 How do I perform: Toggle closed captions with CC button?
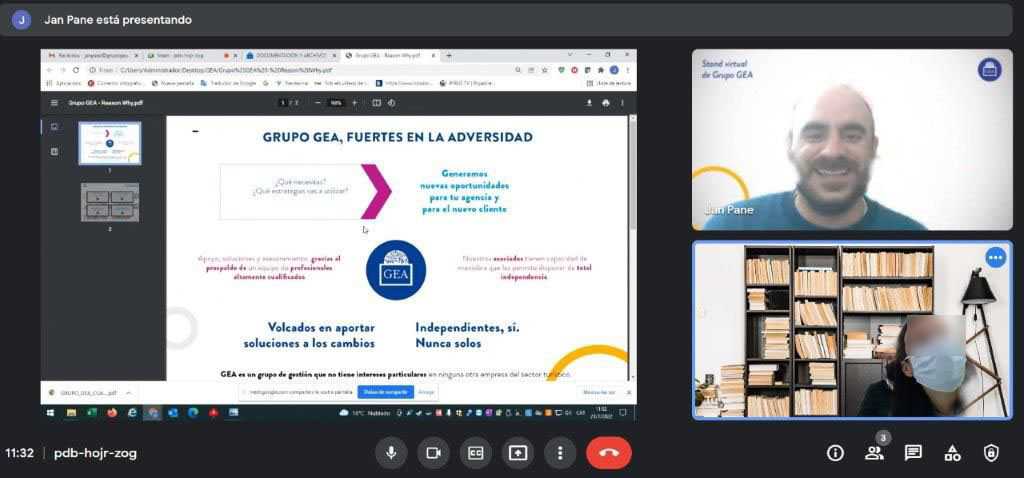pyautogui.click(x=475, y=453)
